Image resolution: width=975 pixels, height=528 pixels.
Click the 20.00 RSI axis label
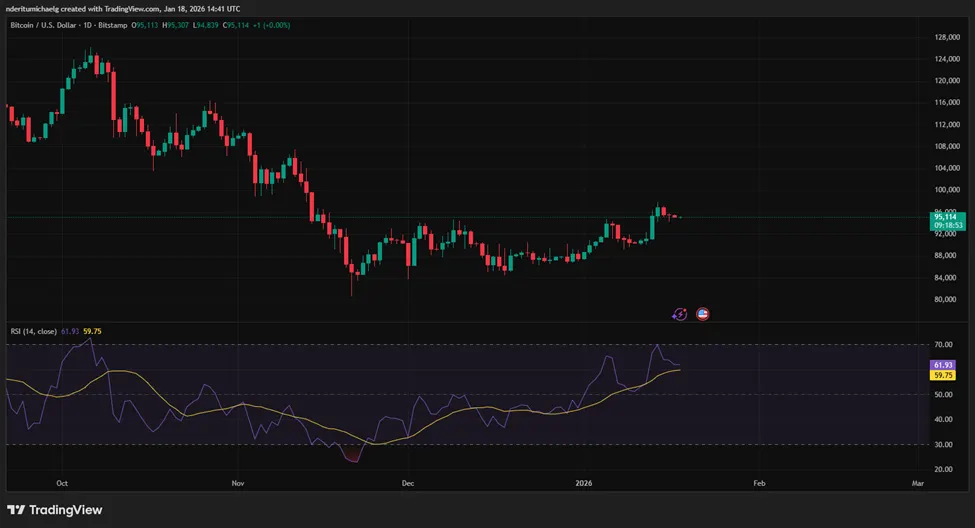pyautogui.click(x=943, y=470)
